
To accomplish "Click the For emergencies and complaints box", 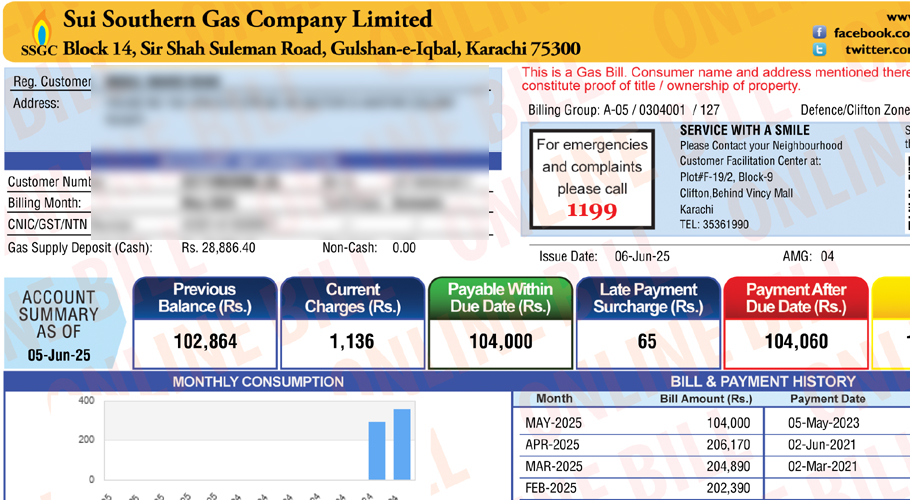I will point(592,179).
